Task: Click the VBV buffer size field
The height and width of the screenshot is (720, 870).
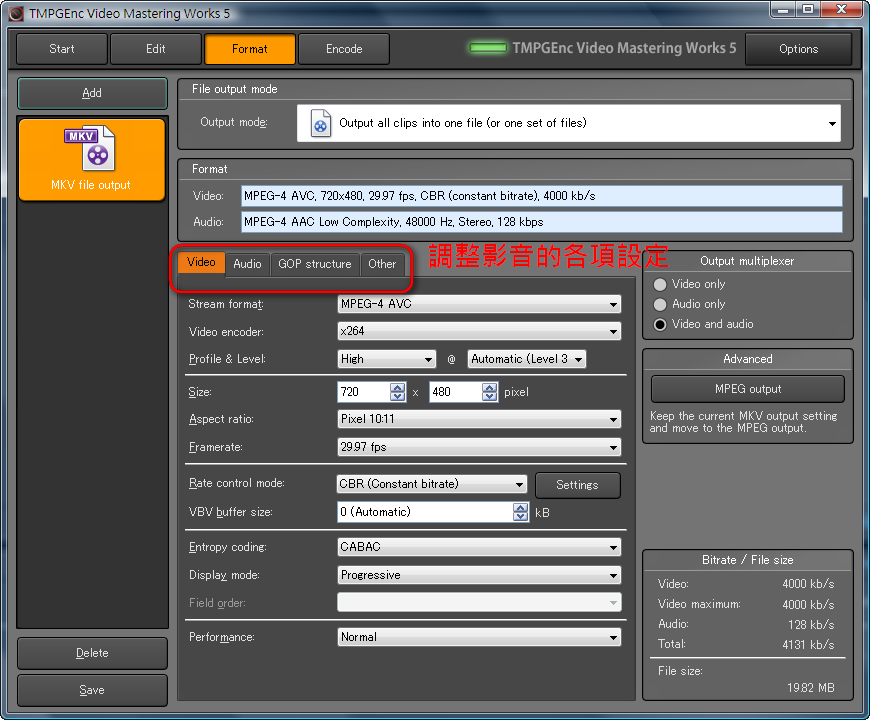Action: tap(425, 512)
